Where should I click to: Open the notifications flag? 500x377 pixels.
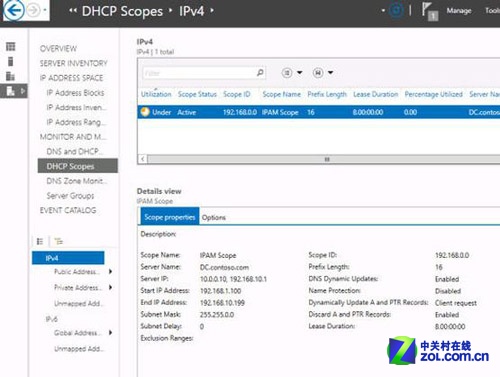coord(429,11)
